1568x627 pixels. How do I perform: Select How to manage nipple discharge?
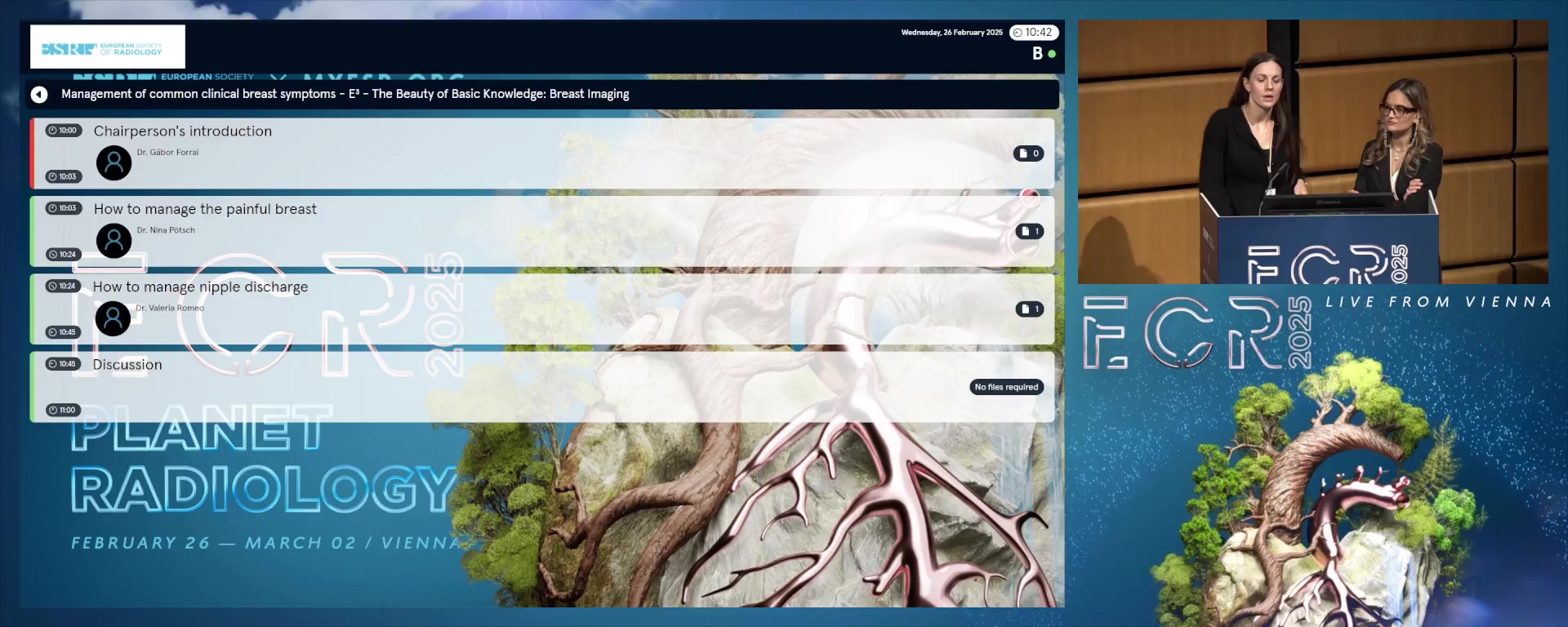point(542,309)
